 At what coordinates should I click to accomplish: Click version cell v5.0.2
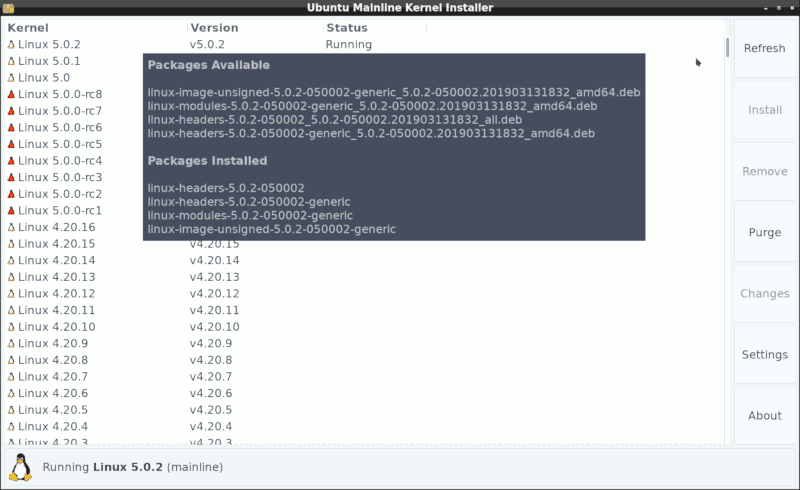pyautogui.click(x=207, y=45)
